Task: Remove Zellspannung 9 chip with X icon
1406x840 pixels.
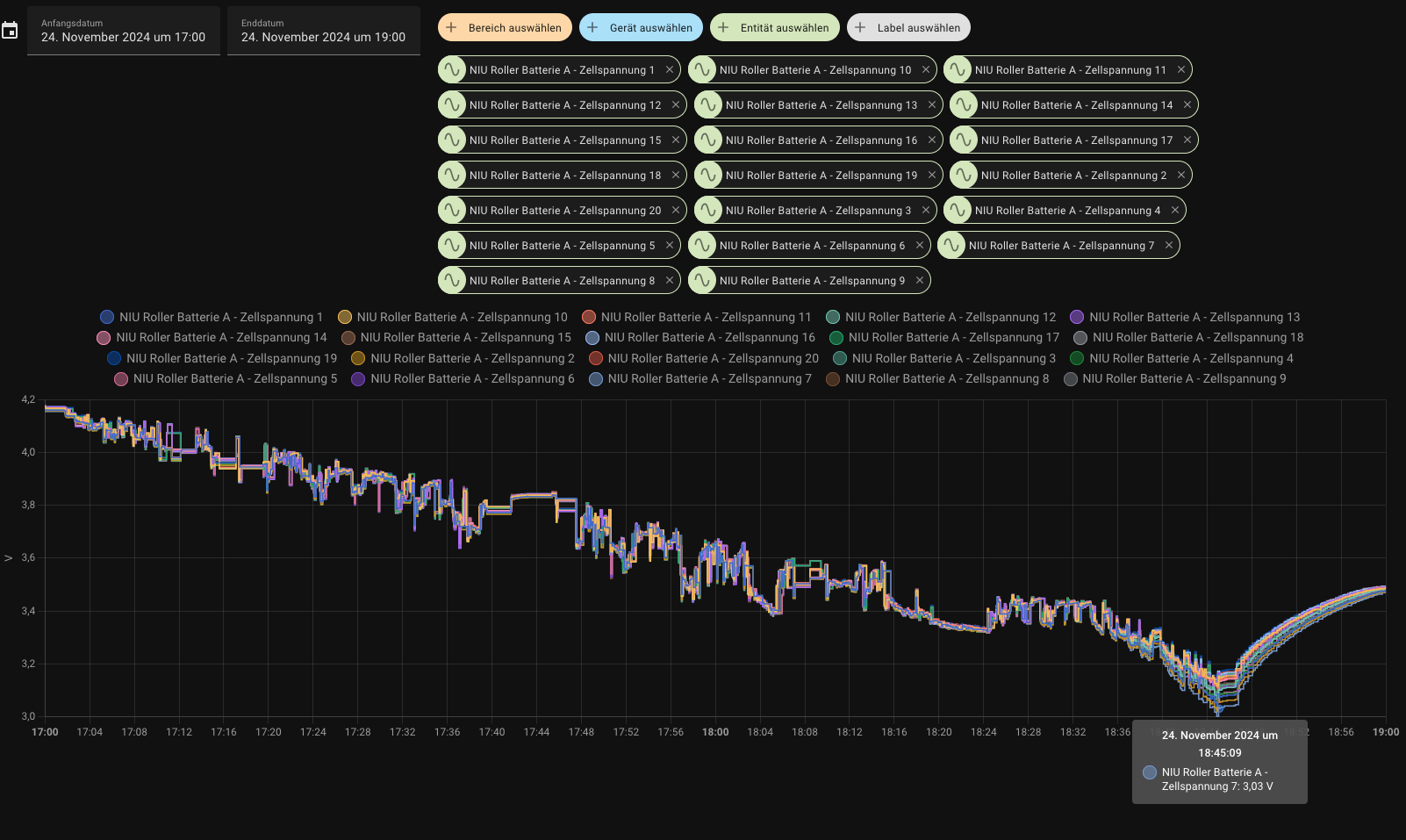Action: [920, 280]
